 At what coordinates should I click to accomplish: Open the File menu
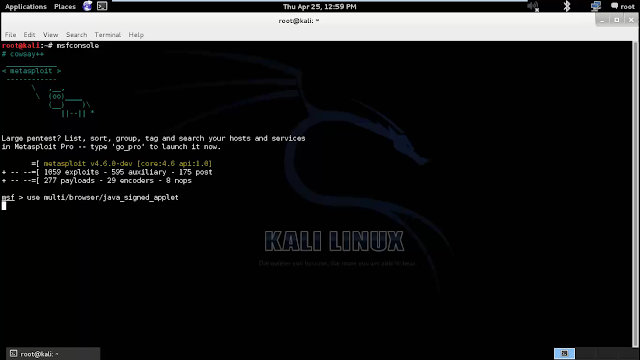point(11,35)
